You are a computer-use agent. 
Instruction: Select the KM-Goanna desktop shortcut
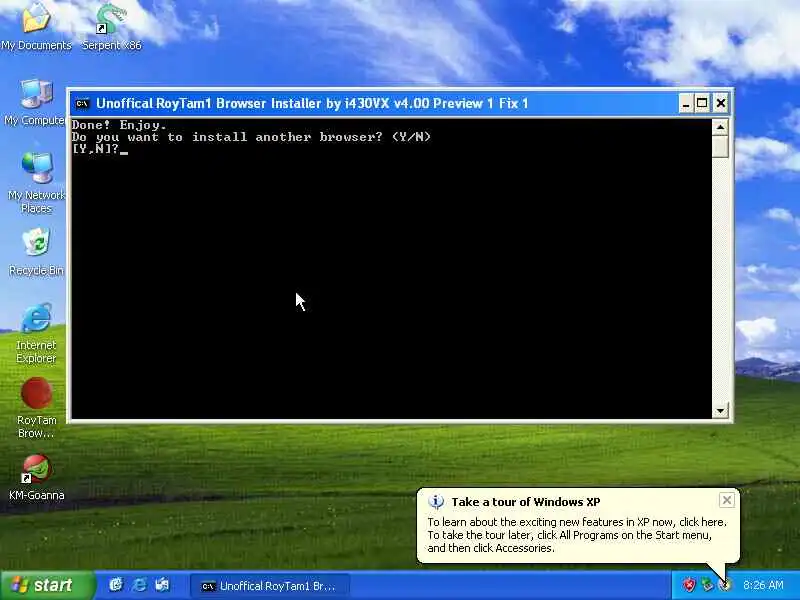(x=36, y=477)
